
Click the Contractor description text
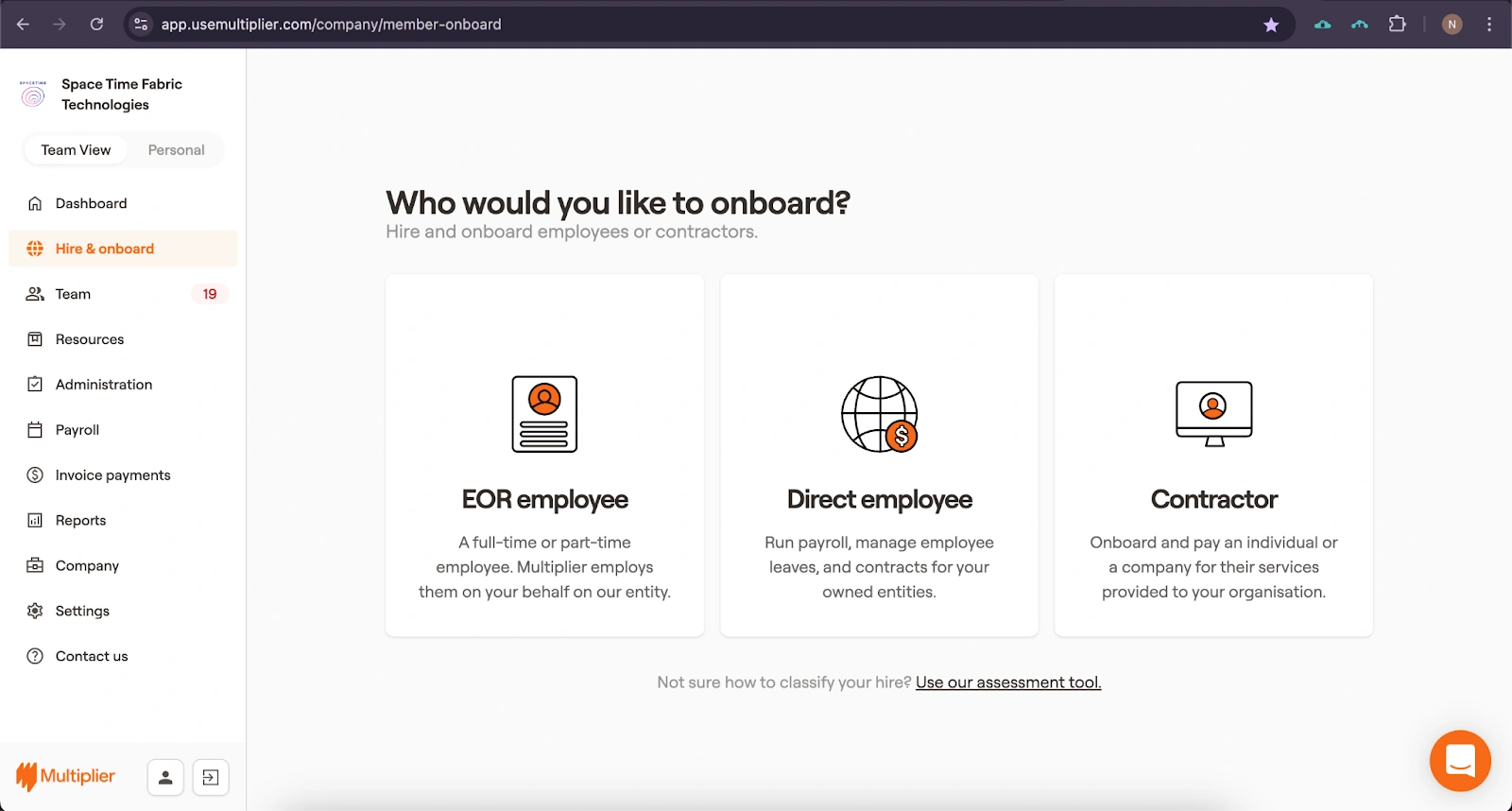1213,567
